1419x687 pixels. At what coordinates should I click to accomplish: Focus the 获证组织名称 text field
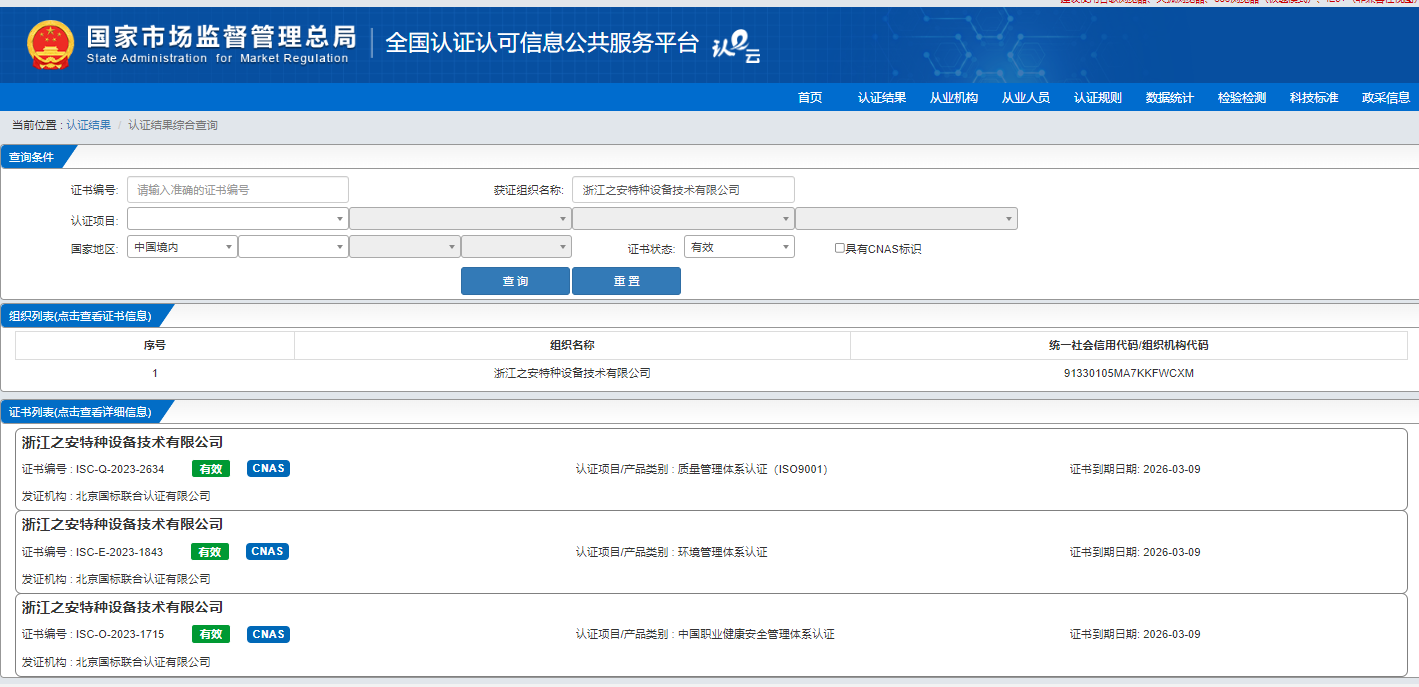683,190
